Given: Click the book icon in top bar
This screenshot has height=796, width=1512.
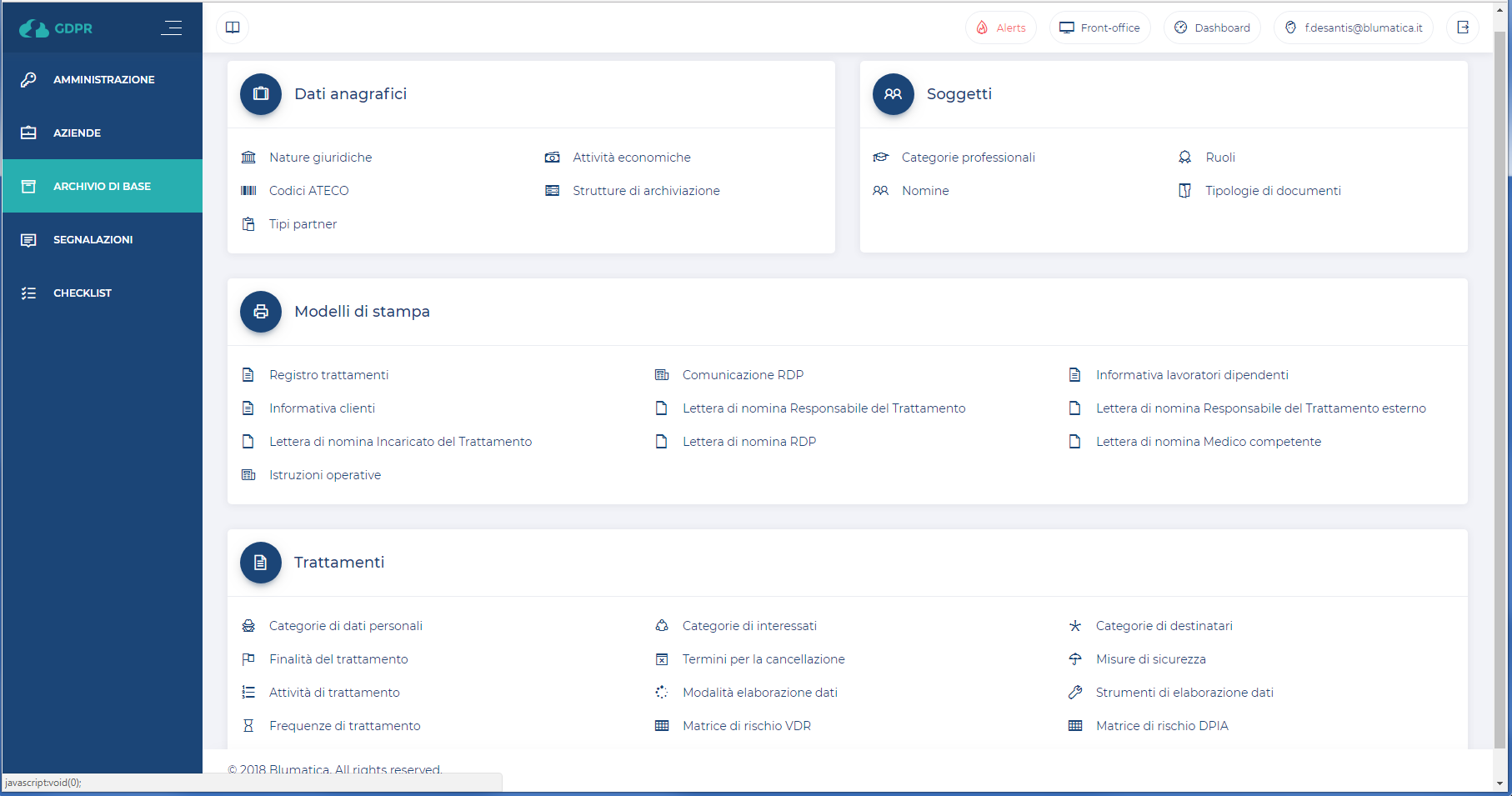Looking at the screenshot, I should click(233, 28).
